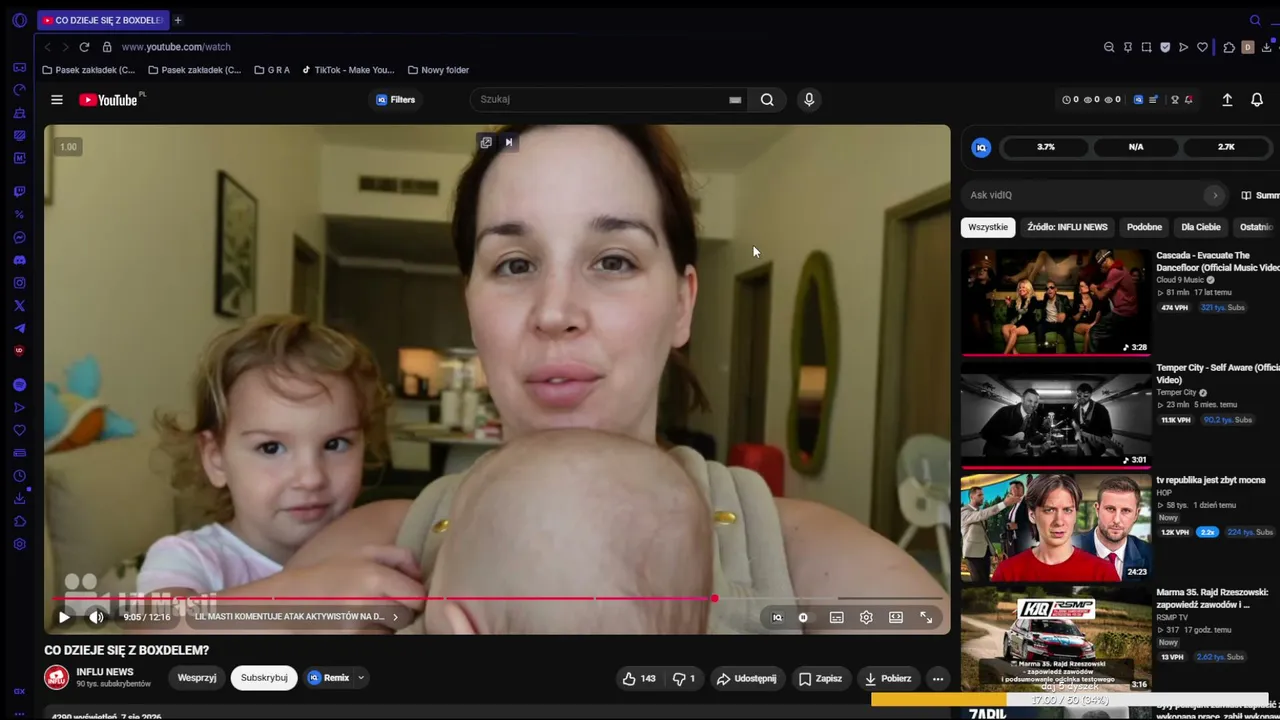This screenshot has width=1280, height=720.
Task: Open Cascada Evacuate The Dancefloor thumbnail
Action: tap(1056, 302)
